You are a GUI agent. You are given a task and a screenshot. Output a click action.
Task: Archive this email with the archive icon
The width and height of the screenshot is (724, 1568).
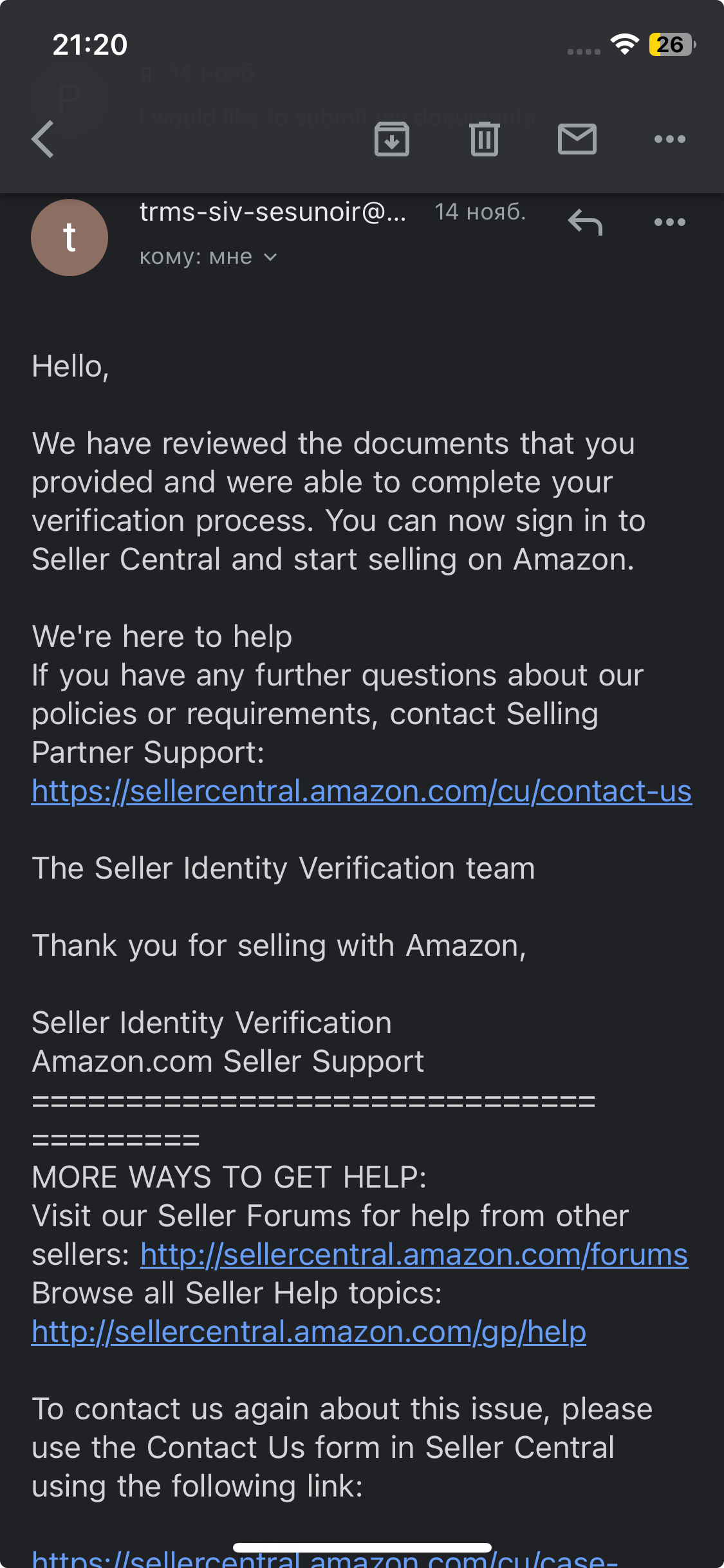pos(392,139)
